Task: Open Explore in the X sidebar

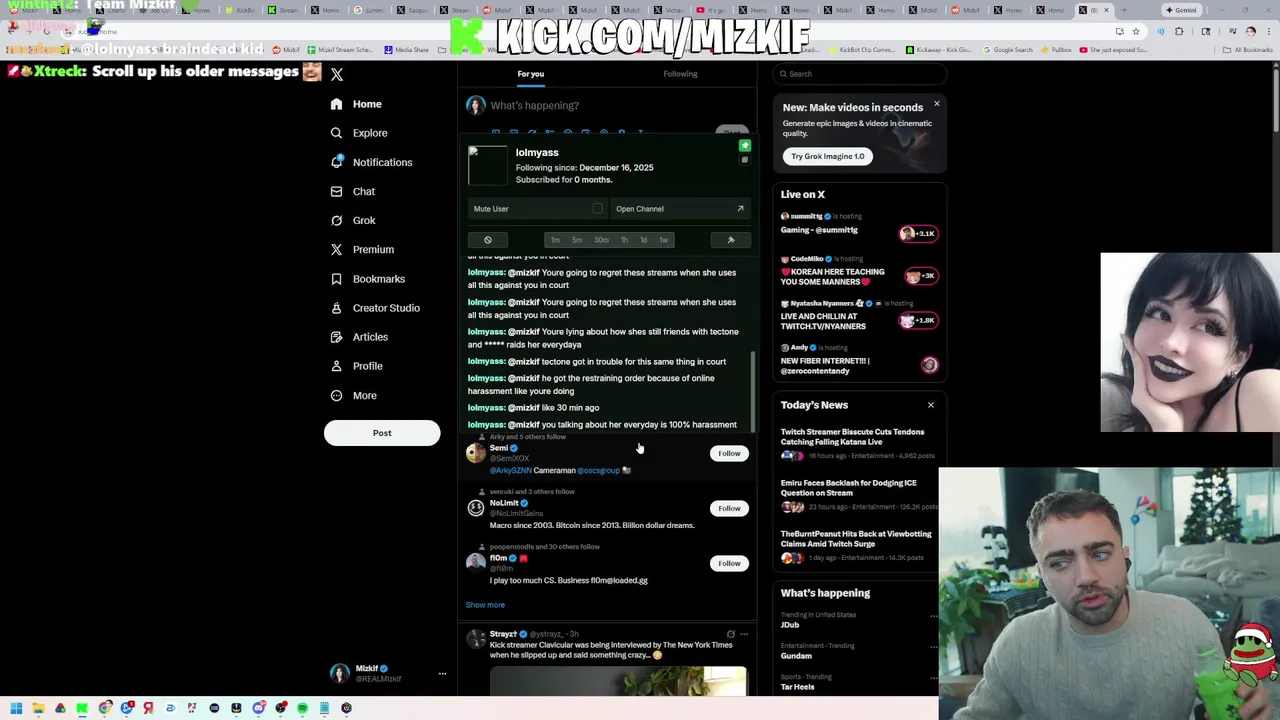Action: (x=359, y=133)
